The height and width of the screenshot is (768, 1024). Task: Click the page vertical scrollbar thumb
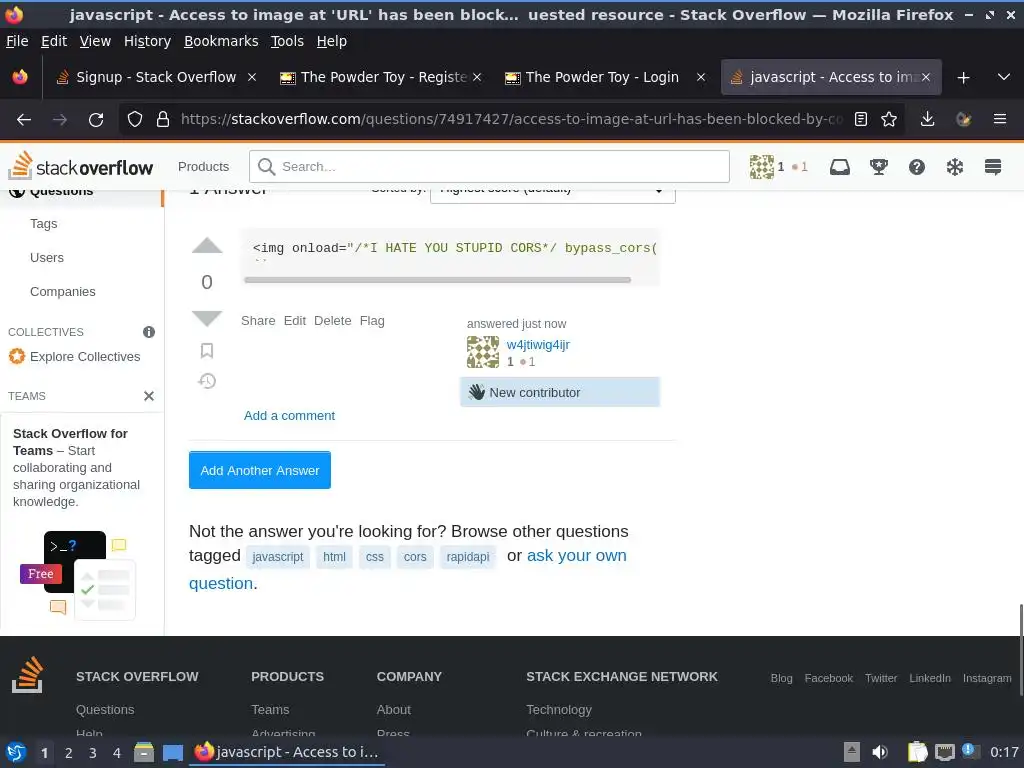[1020, 650]
